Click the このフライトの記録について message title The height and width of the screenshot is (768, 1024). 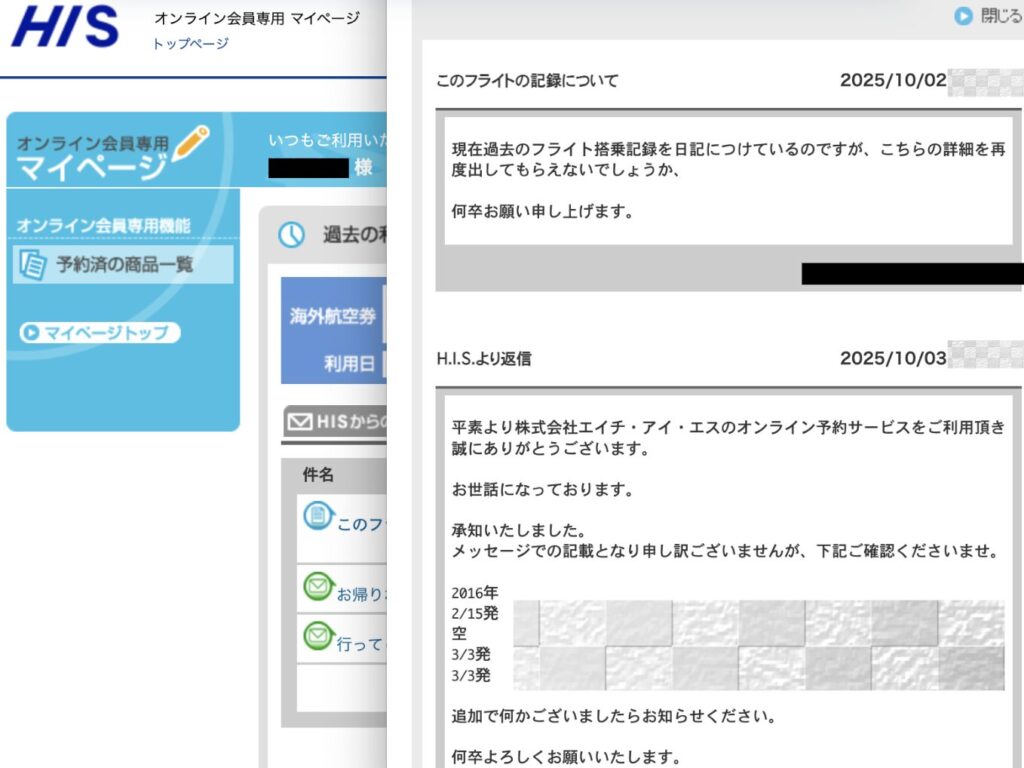[527, 81]
